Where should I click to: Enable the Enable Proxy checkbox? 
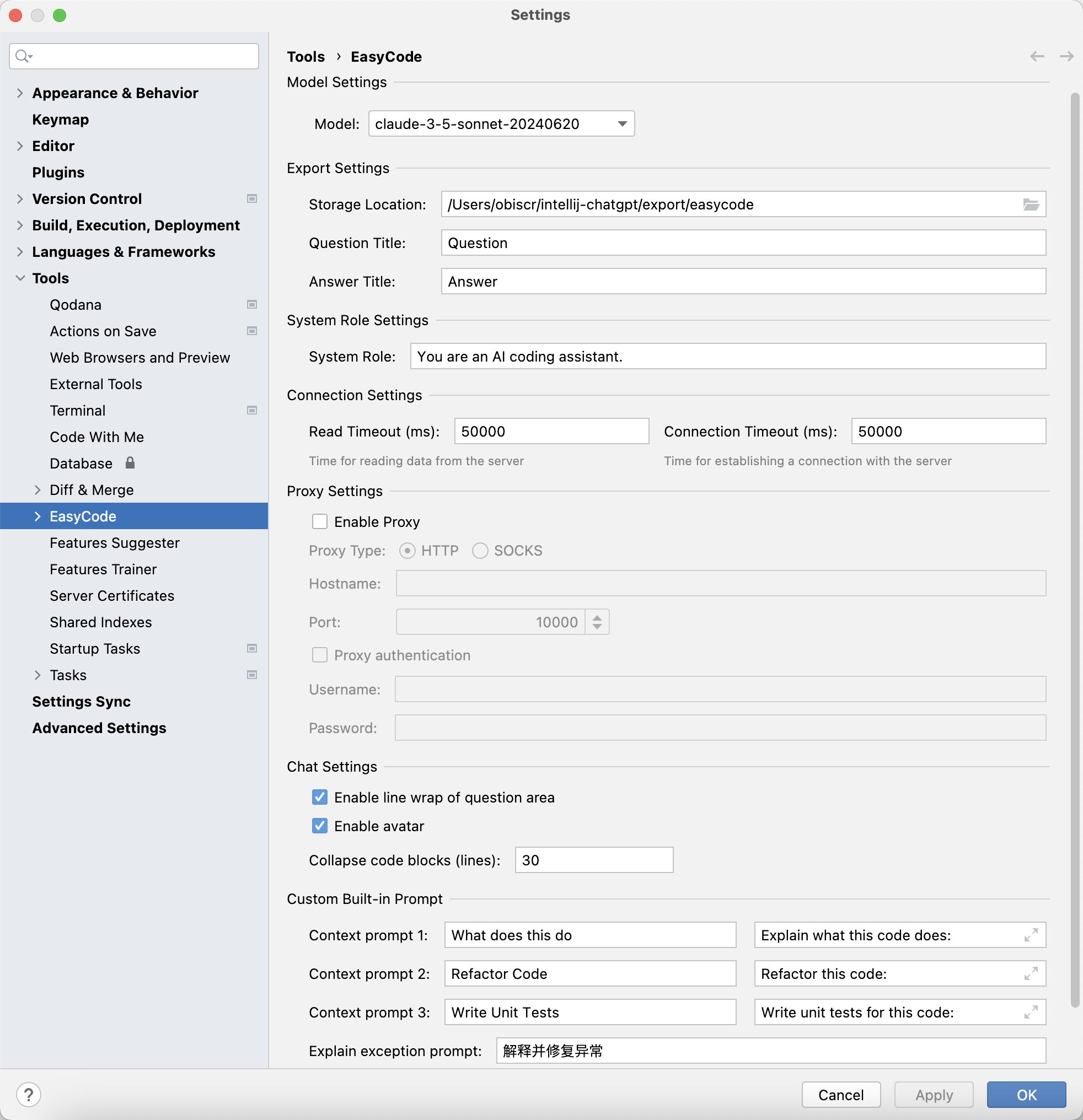click(321, 521)
